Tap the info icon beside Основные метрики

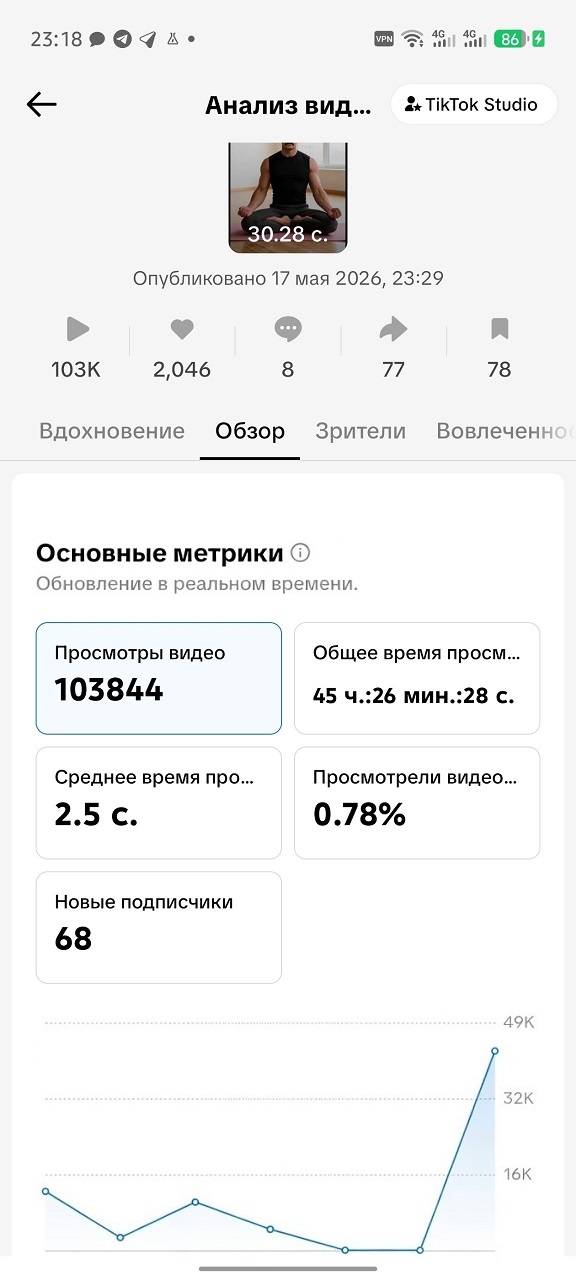(300, 553)
